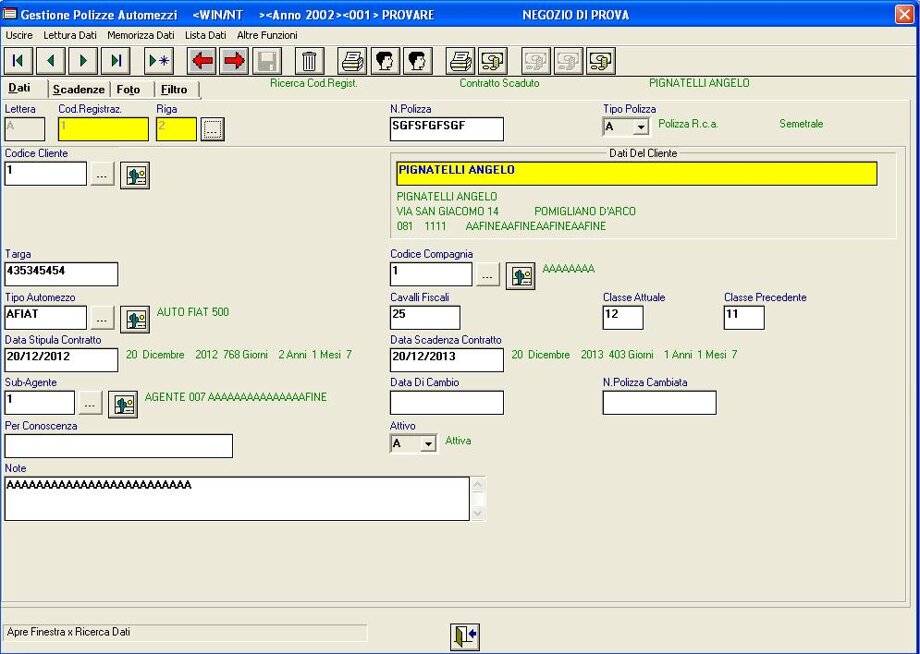Click exit door icon at bottom
Screen dimensions: 920x654
(465, 636)
